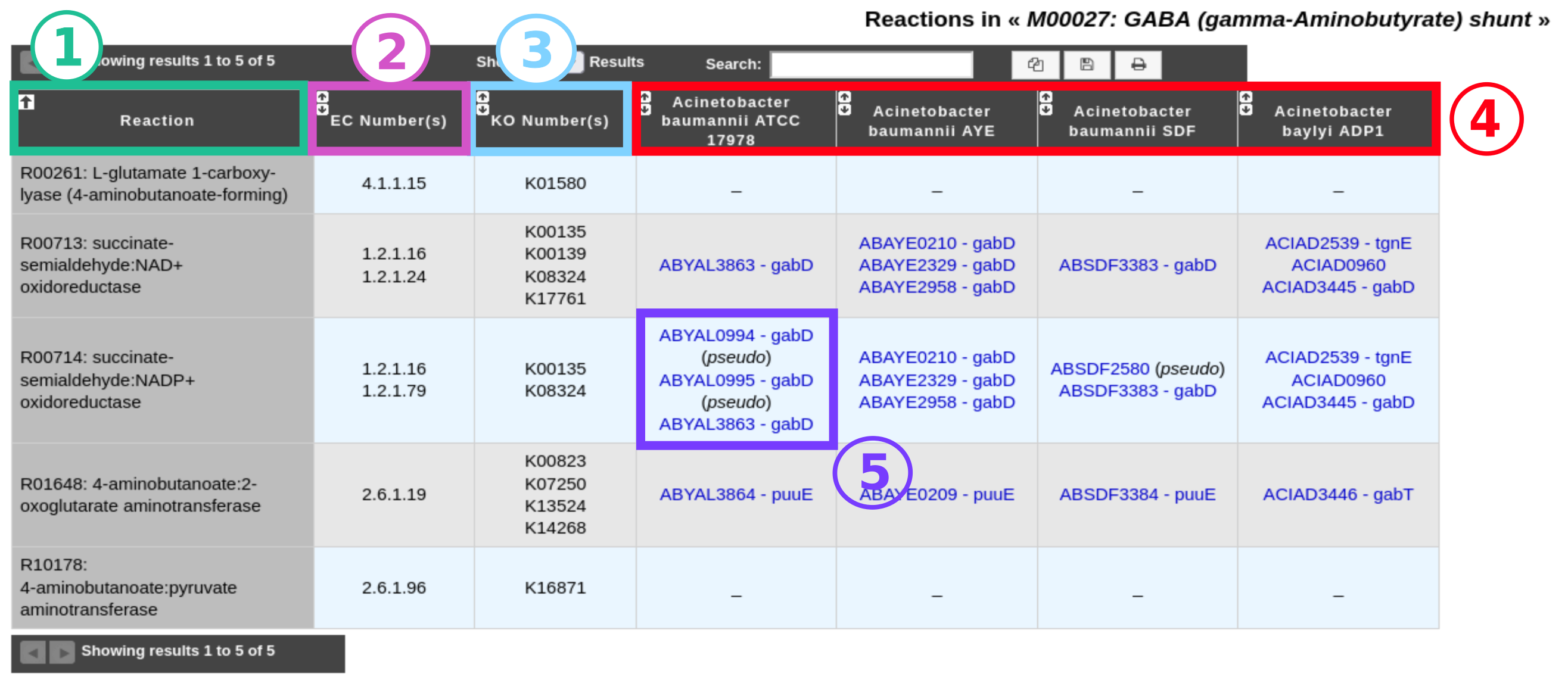
Task: Open ACIAD3446 - gabT gene link
Action: click(x=1338, y=494)
